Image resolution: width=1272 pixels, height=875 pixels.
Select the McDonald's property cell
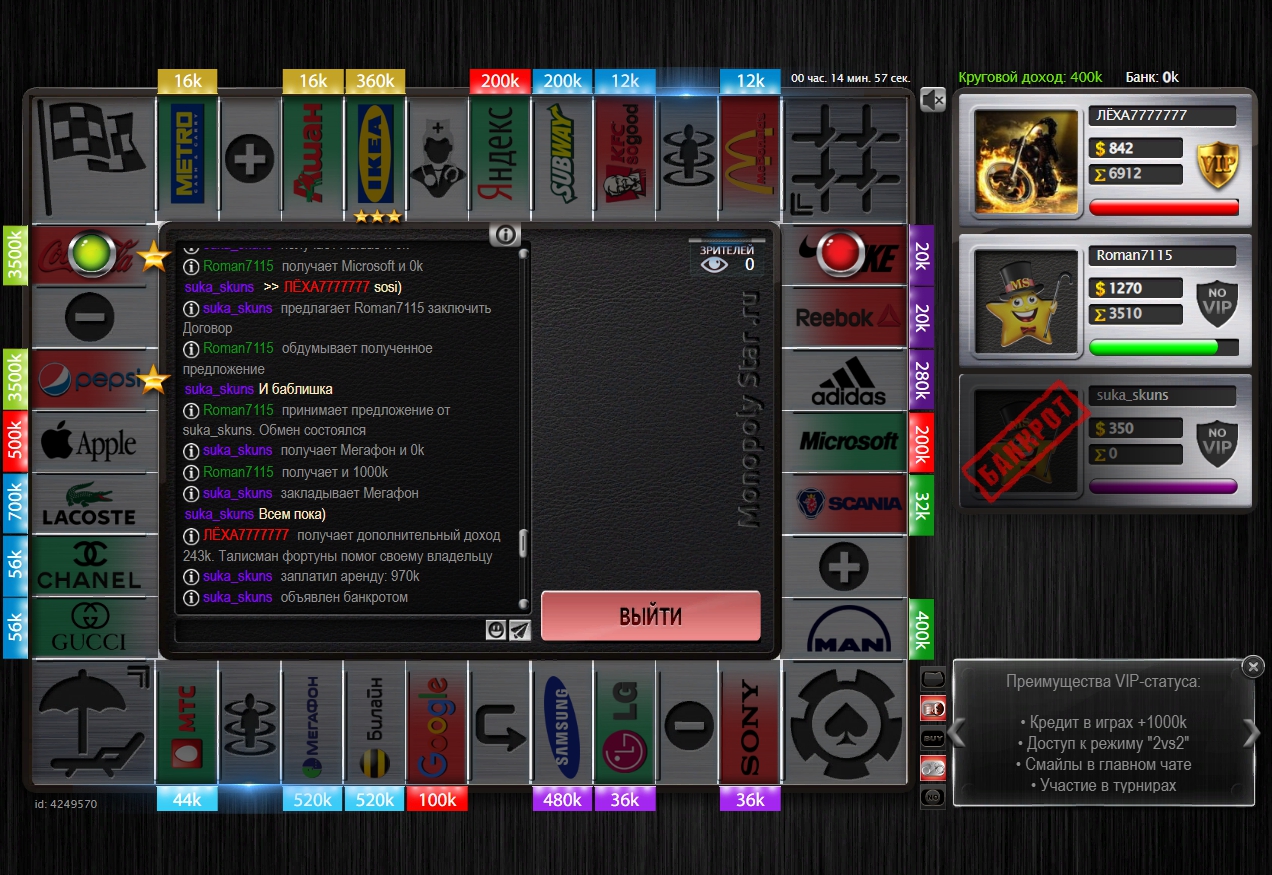tap(749, 157)
